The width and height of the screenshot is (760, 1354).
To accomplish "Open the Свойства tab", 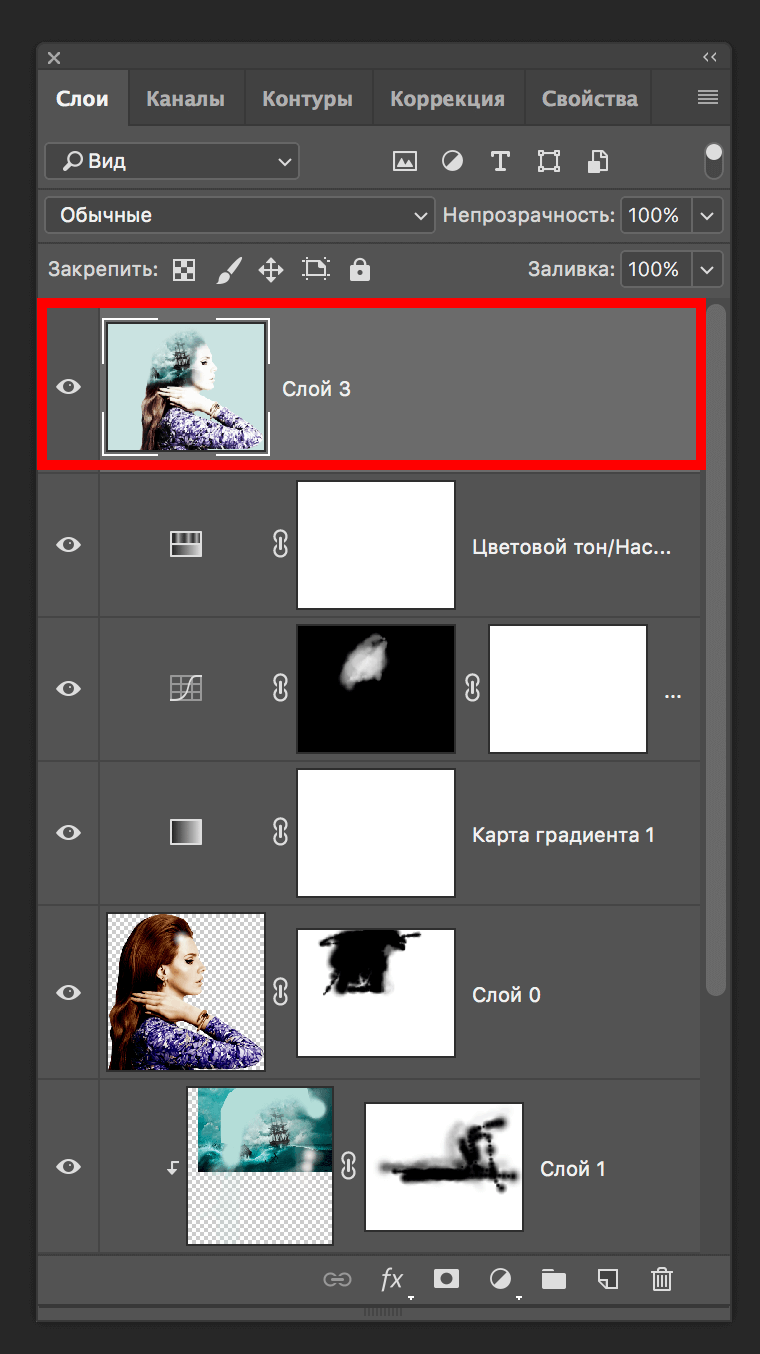I will [x=589, y=99].
